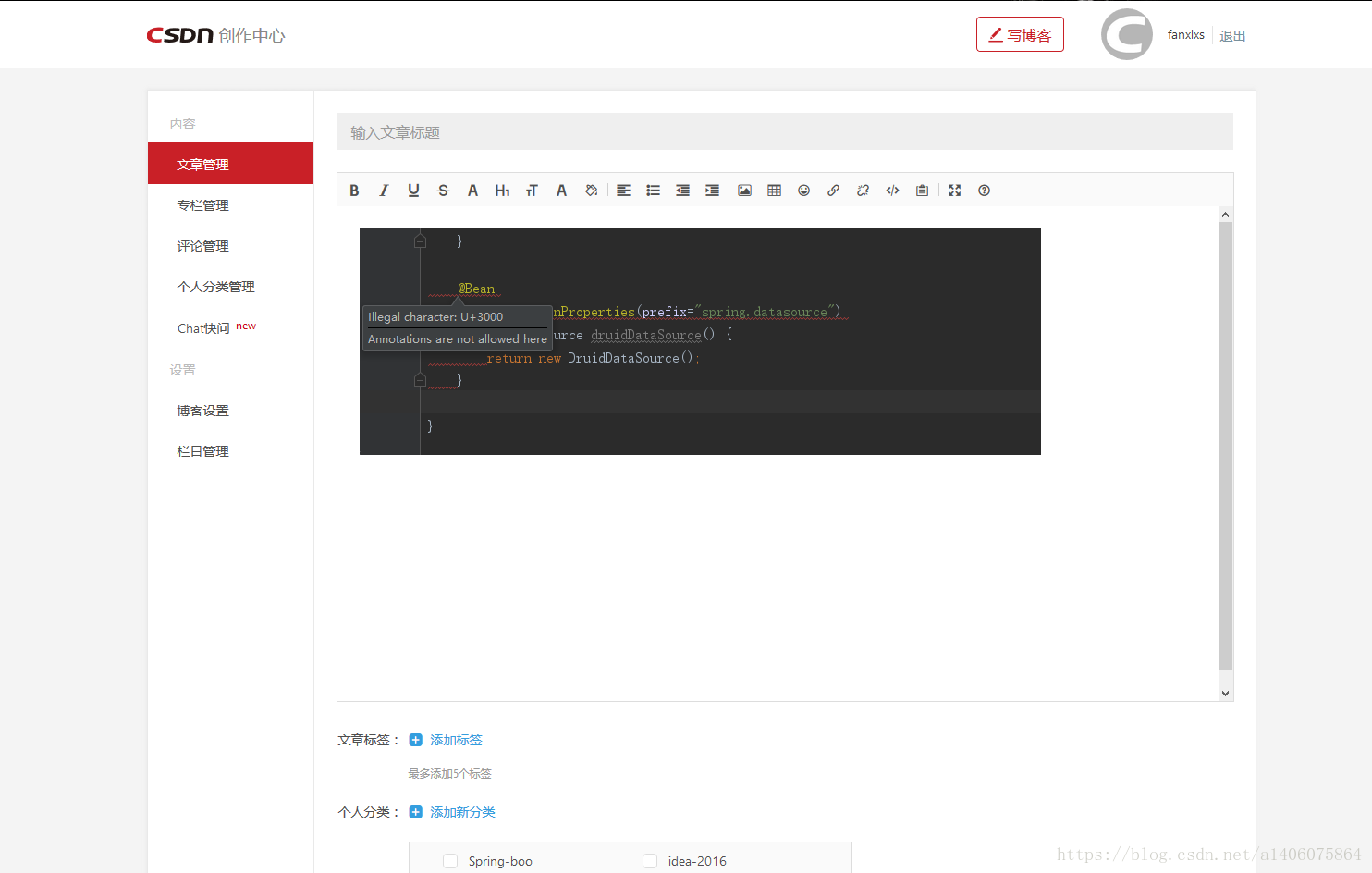Screen dimensions: 1372x873
Task: Check the Spring-boo category checkbox
Action: click(450, 861)
